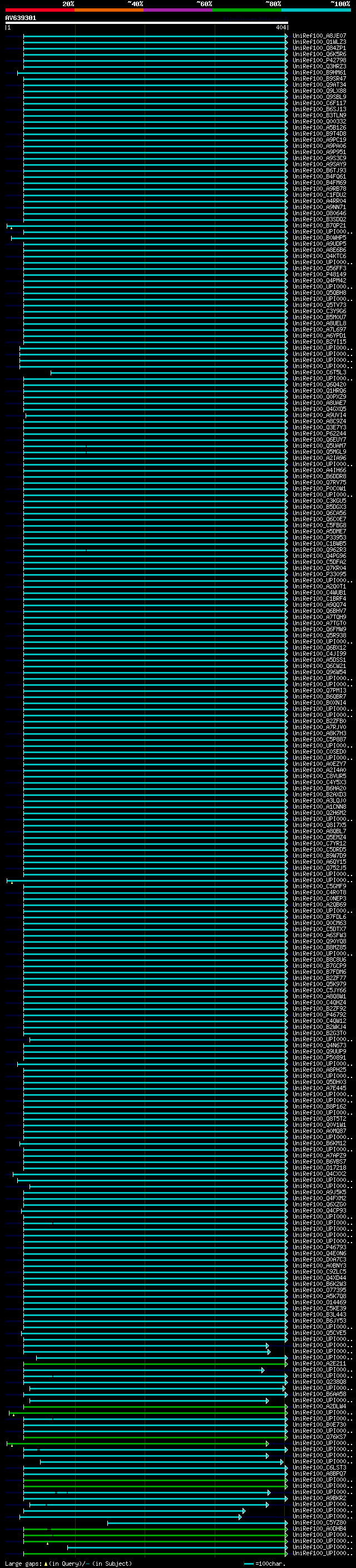Select hit UniRef100_B6SJ13
The width and height of the screenshot is (356, 1568).
pyautogui.click(x=319, y=109)
